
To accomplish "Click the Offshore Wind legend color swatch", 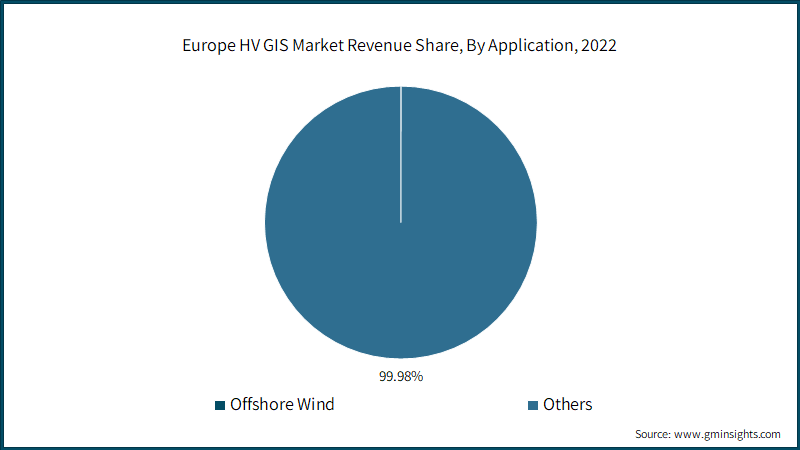I will (220, 406).
